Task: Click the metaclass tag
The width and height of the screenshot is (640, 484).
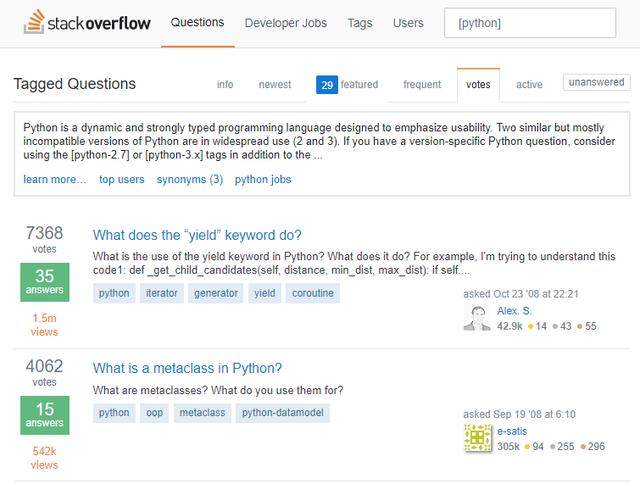Action: (202, 413)
